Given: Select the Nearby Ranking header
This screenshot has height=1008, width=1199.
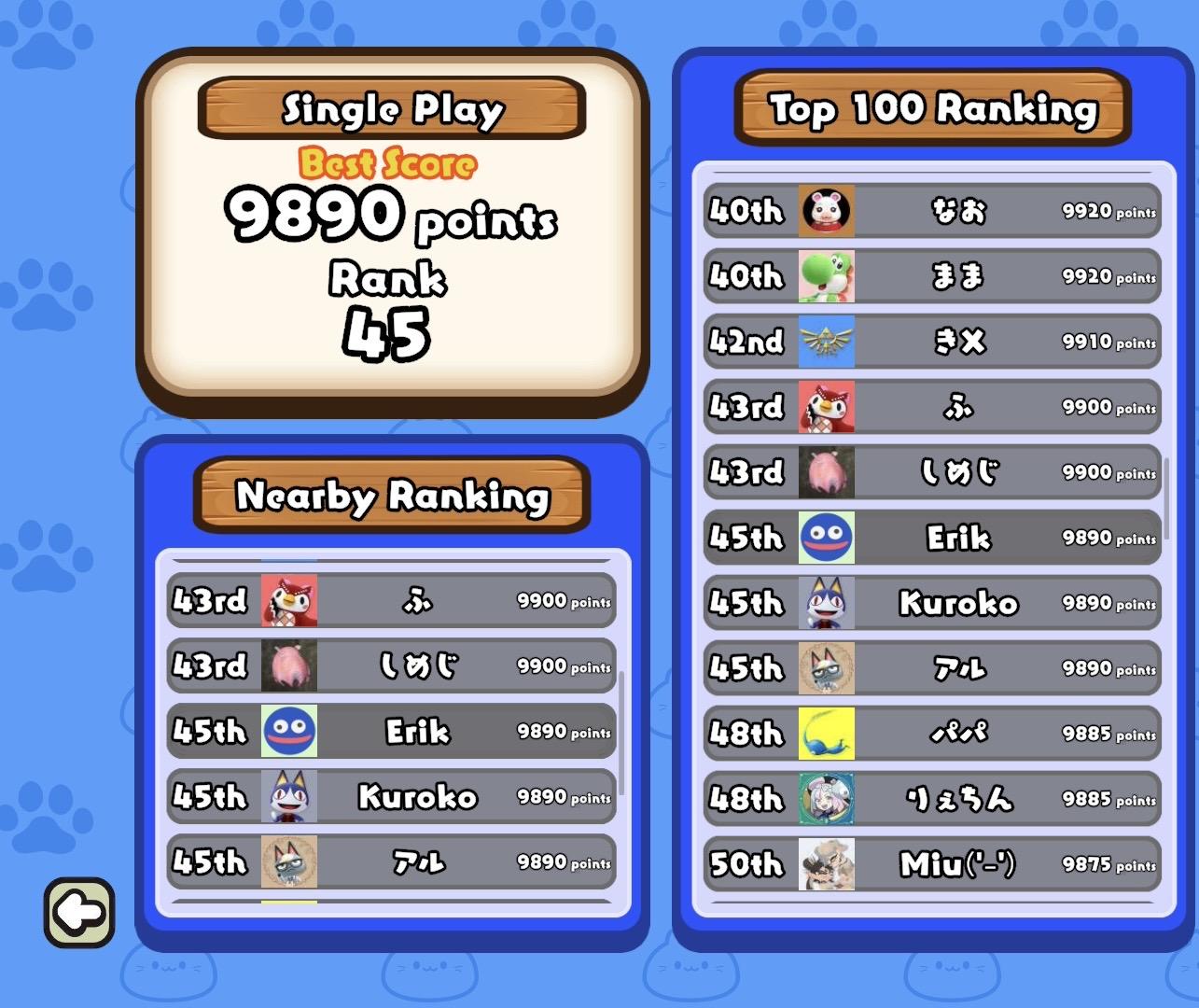Looking at the screenshot, I should (392, 495).
